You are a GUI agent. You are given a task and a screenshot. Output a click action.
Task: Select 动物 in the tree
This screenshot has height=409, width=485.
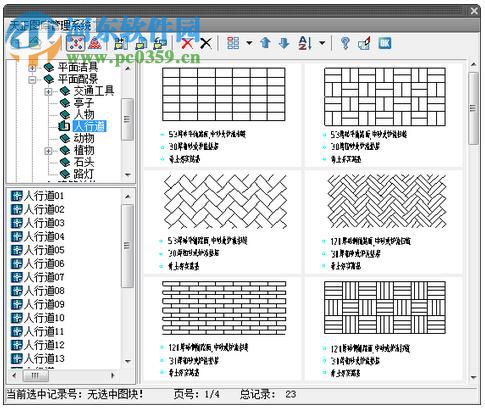click(84, 138)
